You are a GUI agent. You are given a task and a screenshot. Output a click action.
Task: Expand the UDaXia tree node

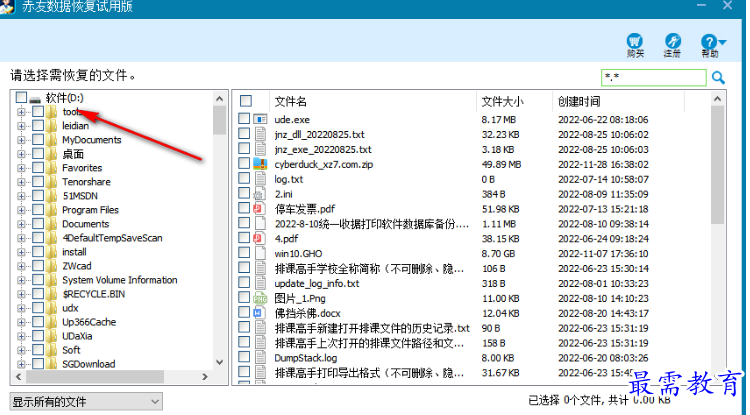(x=21, y=337)
